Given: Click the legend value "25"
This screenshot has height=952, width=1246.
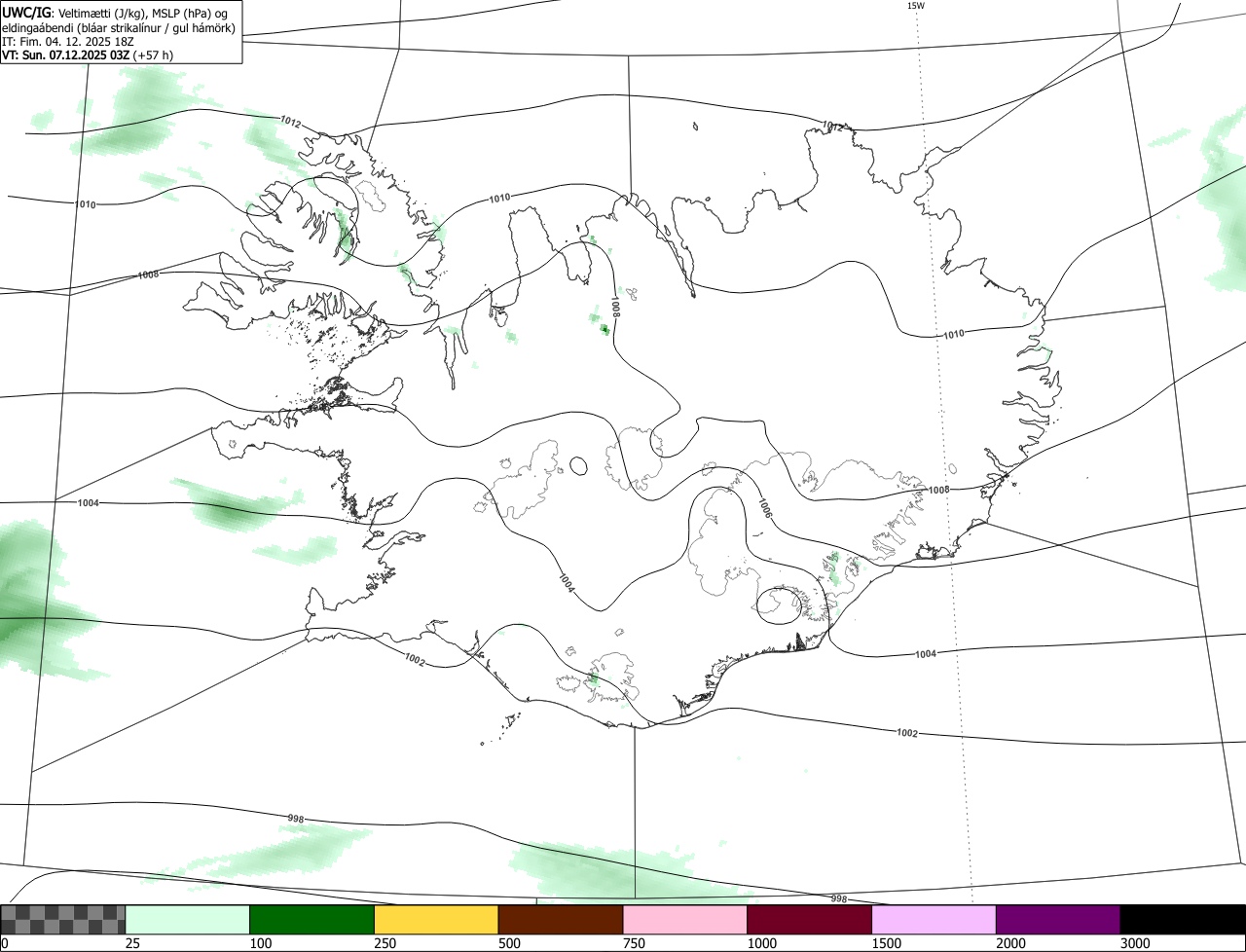Looking at the screenshot, I should point(133,943).
